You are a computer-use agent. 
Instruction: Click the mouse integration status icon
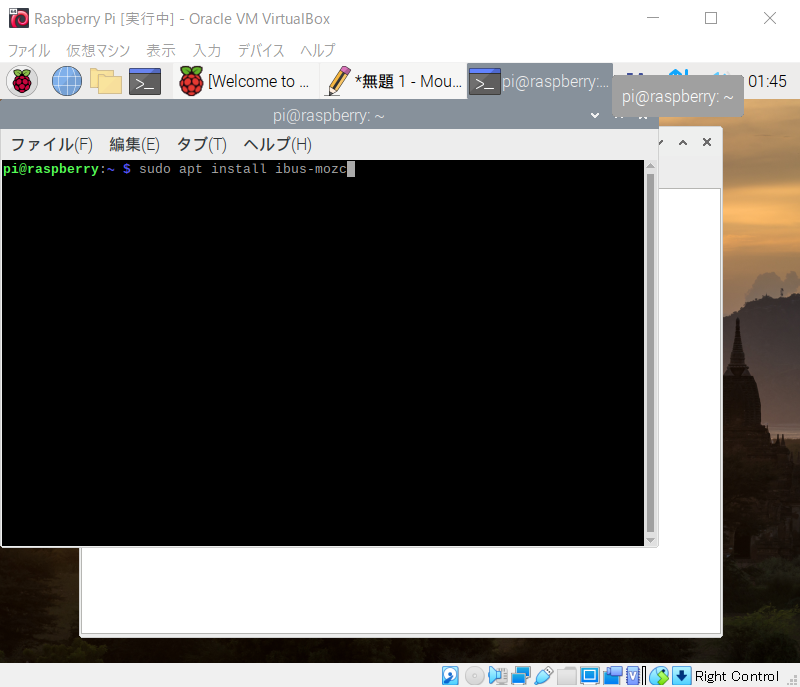(x=660, y=676)
